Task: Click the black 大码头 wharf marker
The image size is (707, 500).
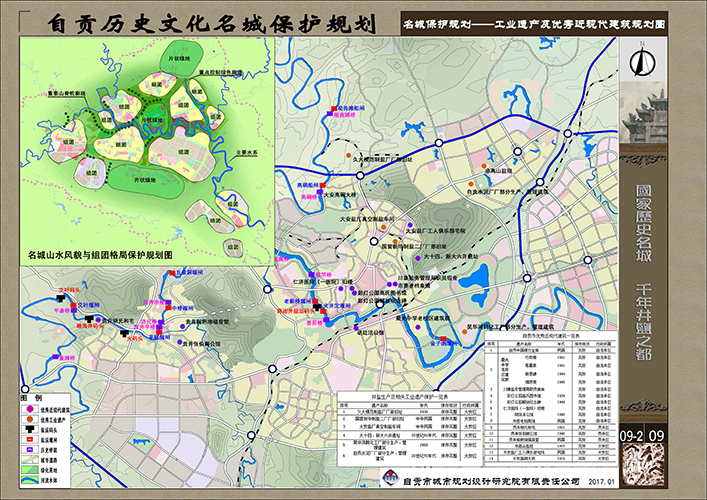Action: click(124, 333)
